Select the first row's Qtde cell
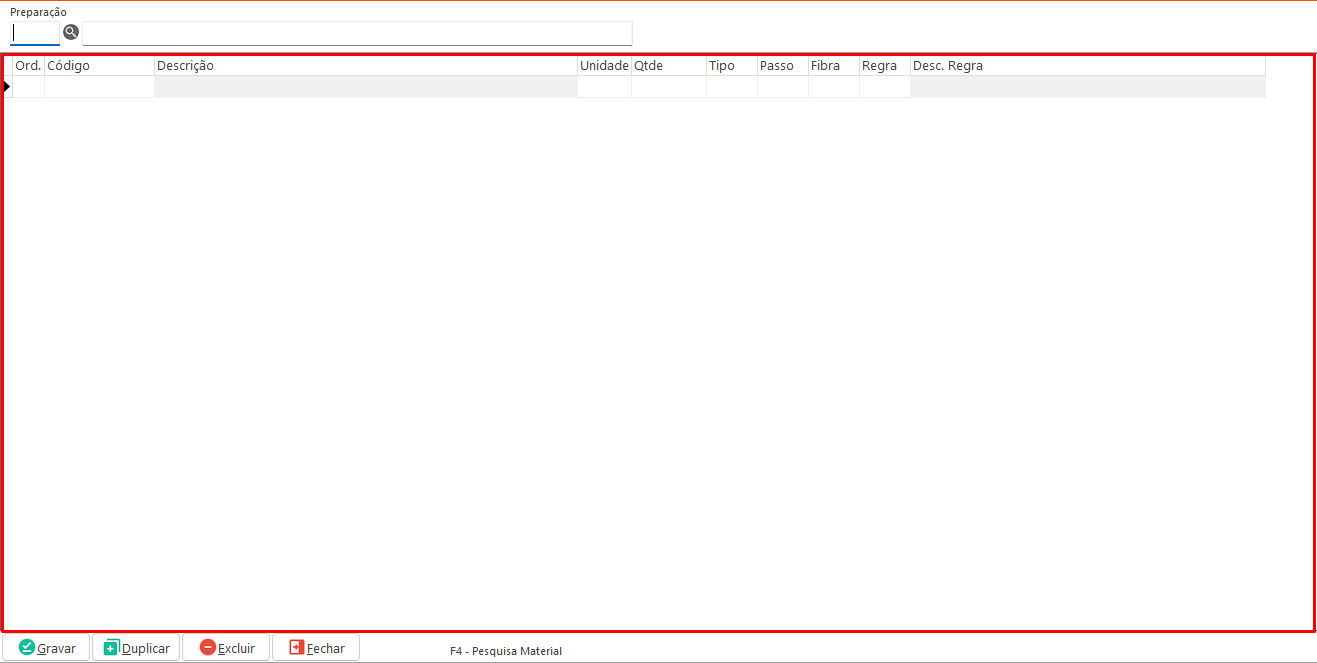The height and width of the screenshot is (663, 1317). click(668, 87)
